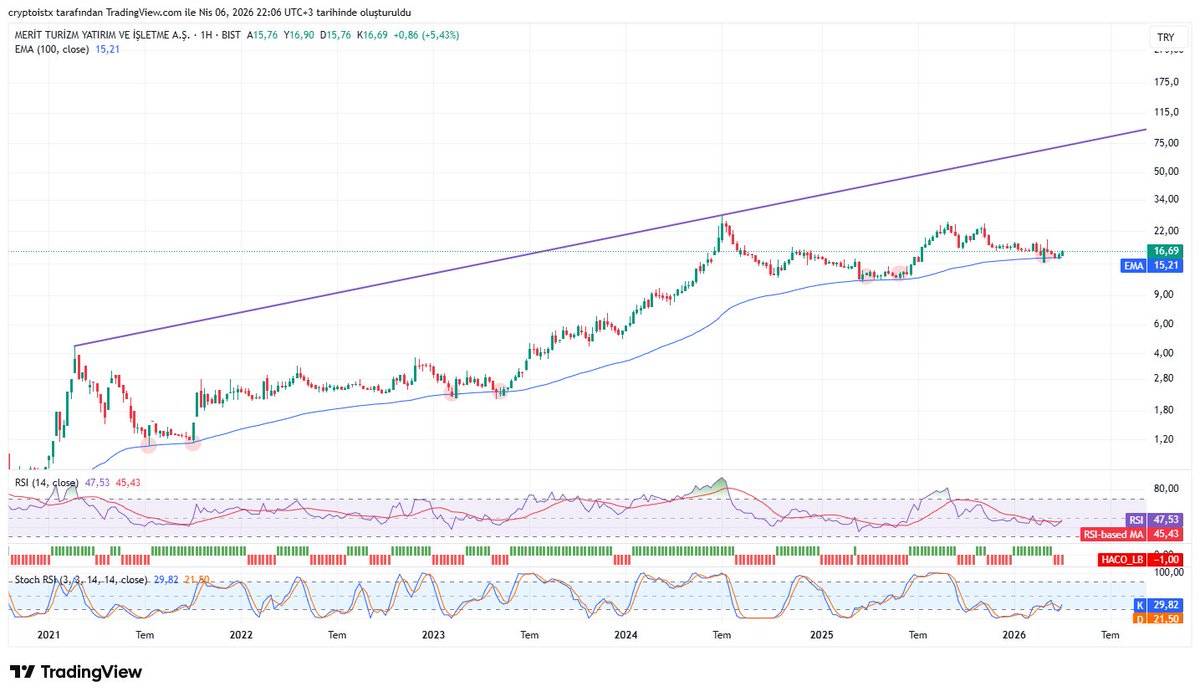This screenshot has width=1200, height=697.
Task: Click the red HACO_LB -1,00 label
Action: (1140, 559)
